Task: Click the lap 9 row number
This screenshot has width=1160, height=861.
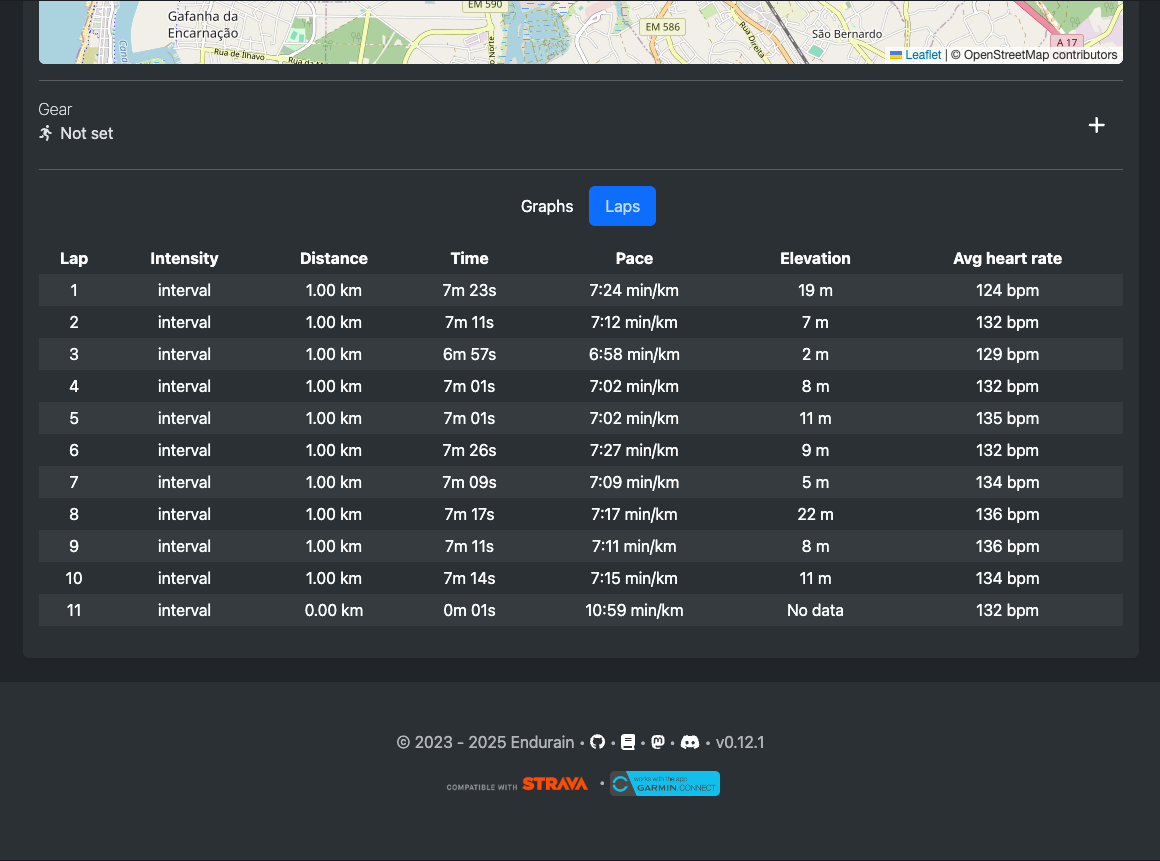Action: pos(74,546)
